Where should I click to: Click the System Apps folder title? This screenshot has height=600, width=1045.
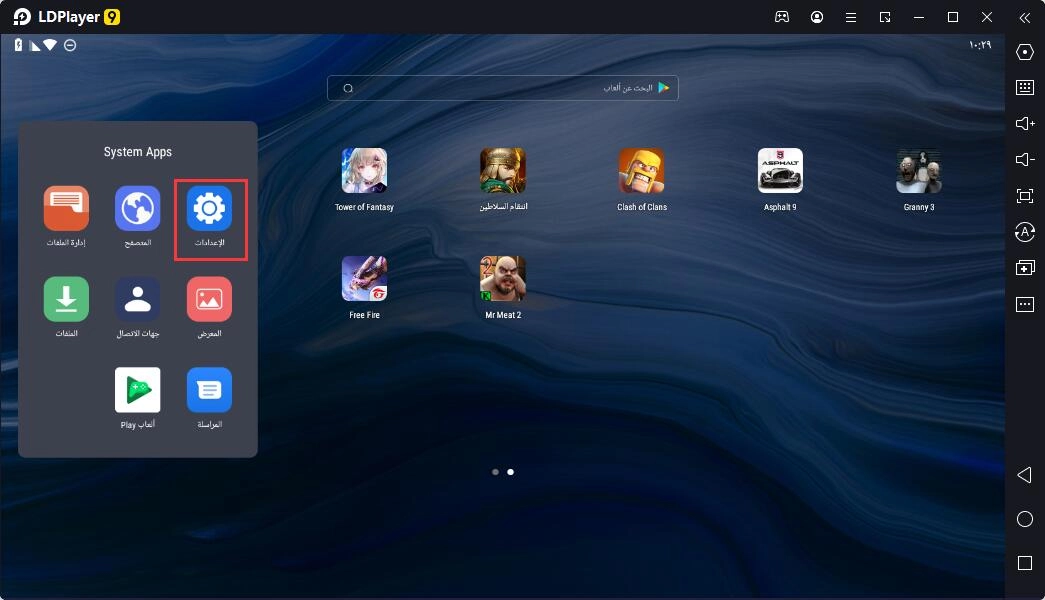tap(138, 152)
